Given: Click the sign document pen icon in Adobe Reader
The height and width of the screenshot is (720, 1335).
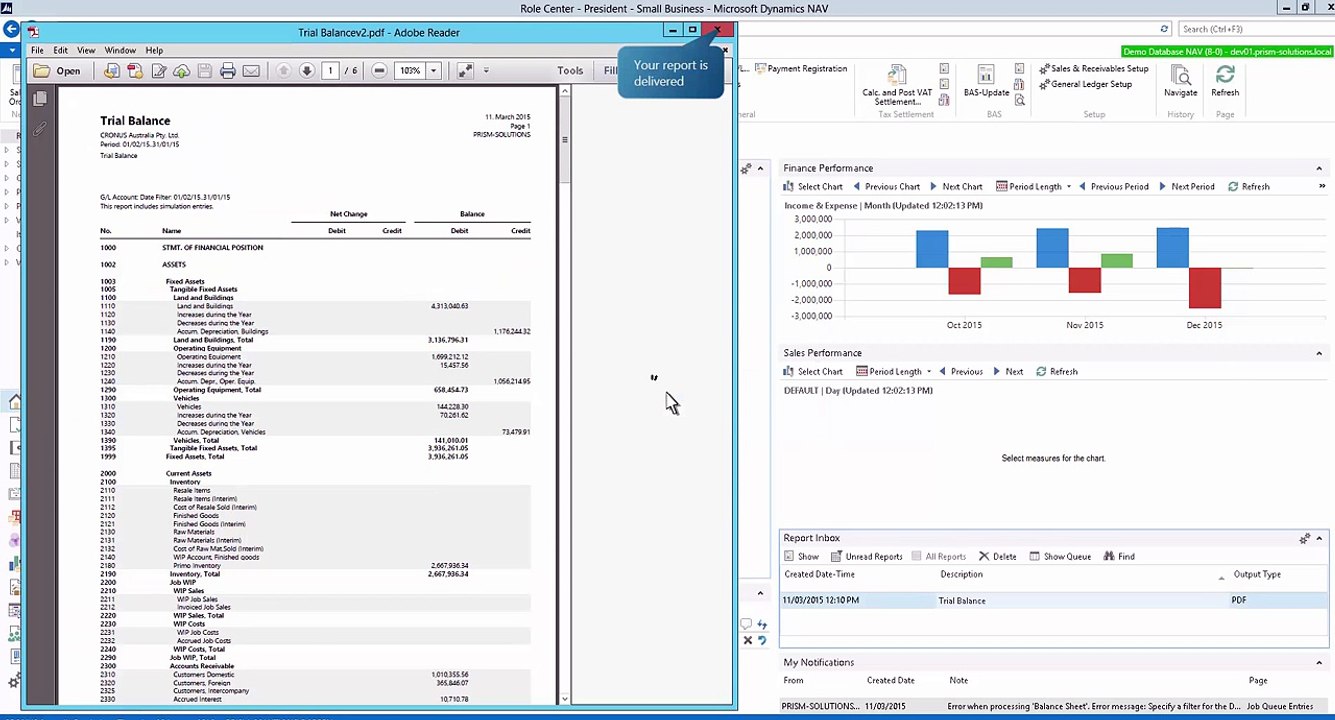Looking at the screenshot, I should point(159,71).
